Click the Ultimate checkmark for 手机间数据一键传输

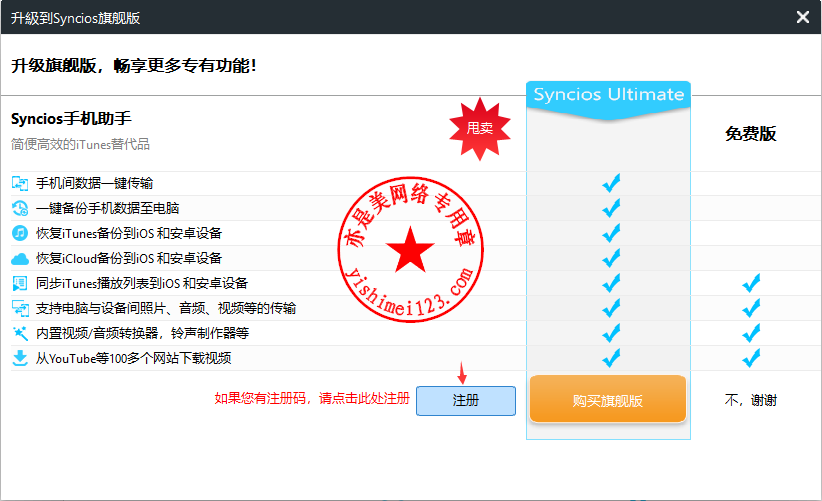tap(611, 183)
